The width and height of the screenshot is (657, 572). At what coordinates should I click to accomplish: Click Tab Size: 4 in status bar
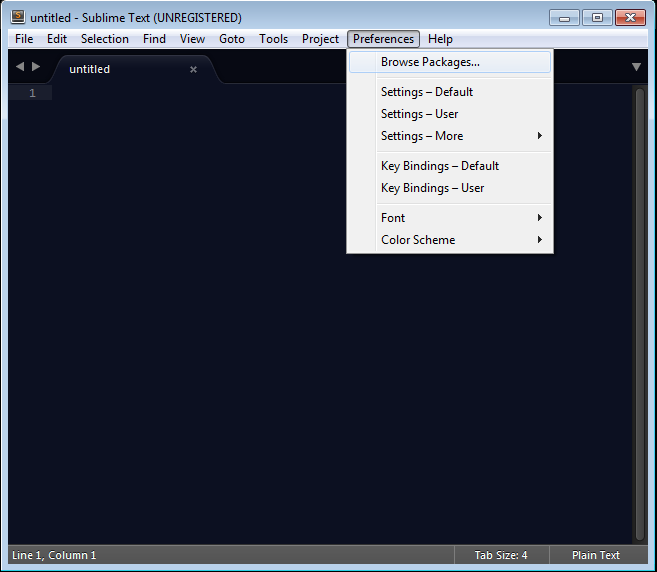(501, 555)
